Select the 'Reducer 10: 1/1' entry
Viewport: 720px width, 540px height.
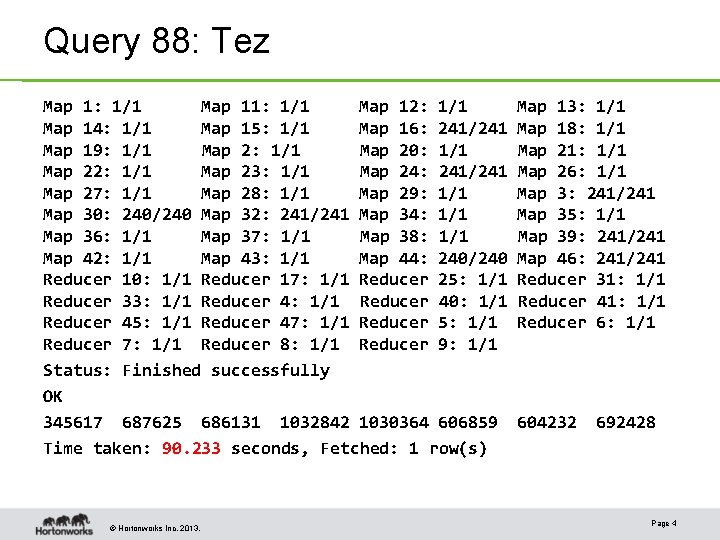coord(117,280)
